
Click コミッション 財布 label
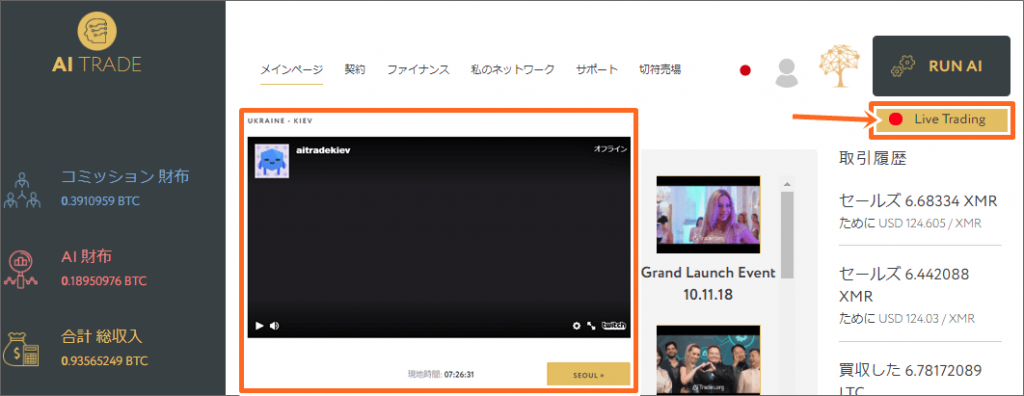pos(125,177)
